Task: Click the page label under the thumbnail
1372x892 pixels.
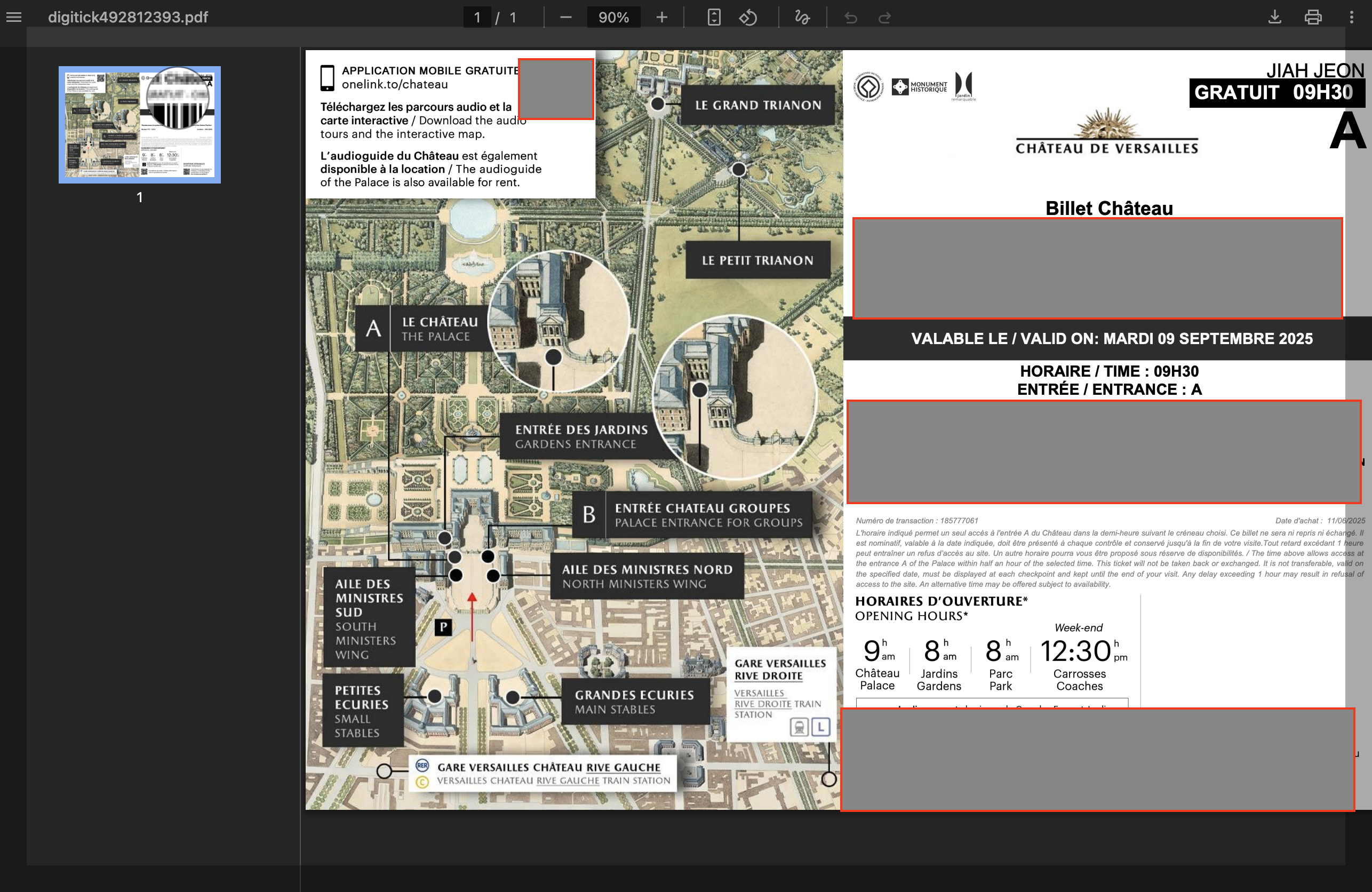Action: coord(140,197)
